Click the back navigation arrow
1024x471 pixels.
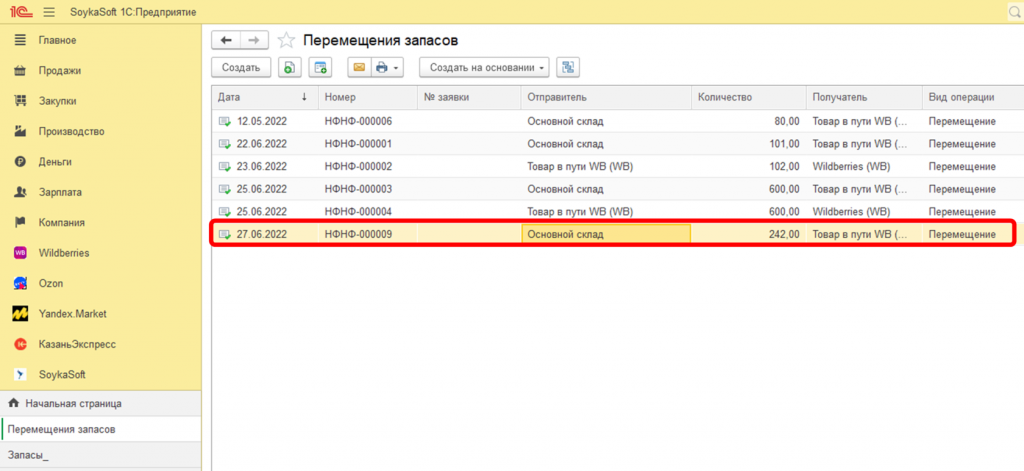[226, 40]
